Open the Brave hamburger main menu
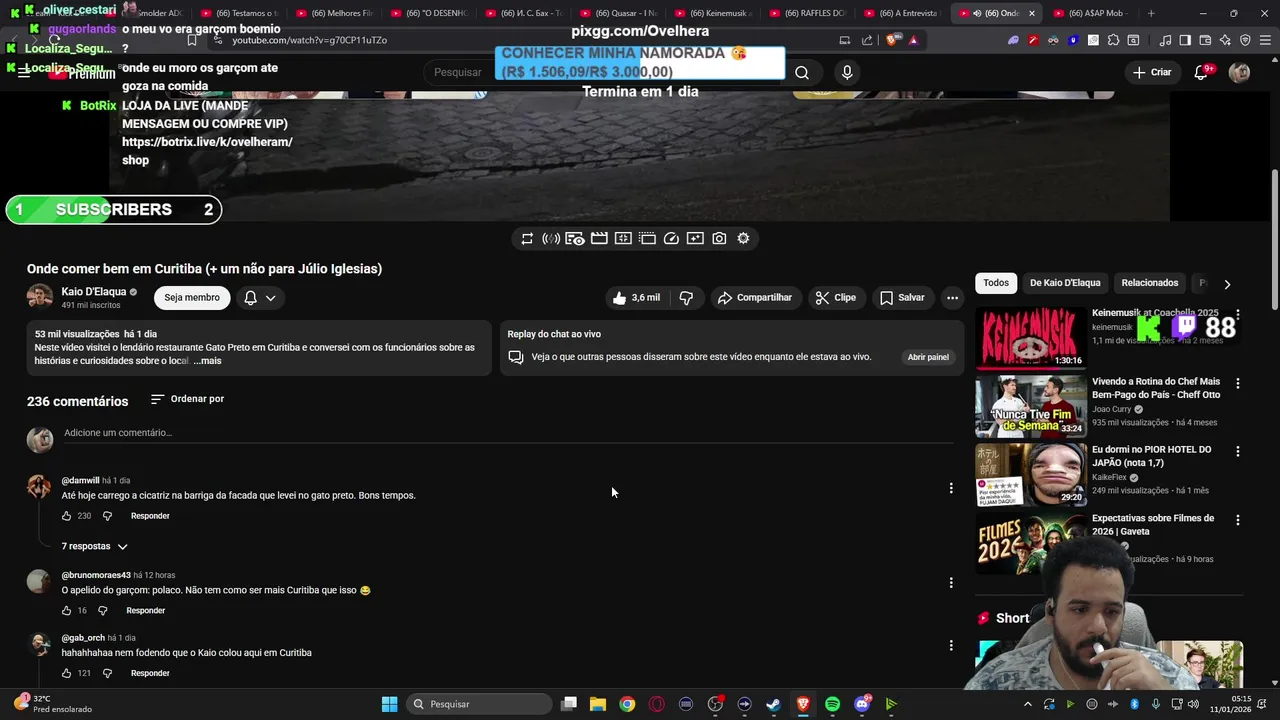 [1265, 41]
